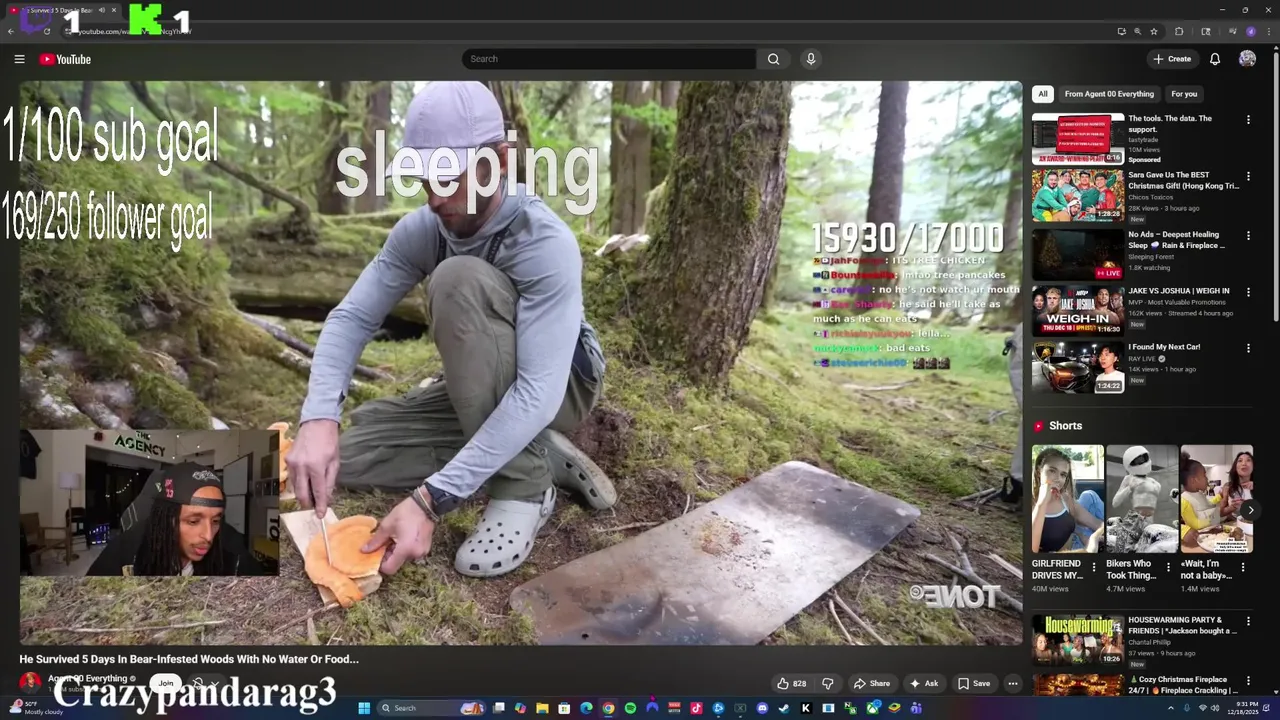Open File Explorer from taskbar

(542, 708)
